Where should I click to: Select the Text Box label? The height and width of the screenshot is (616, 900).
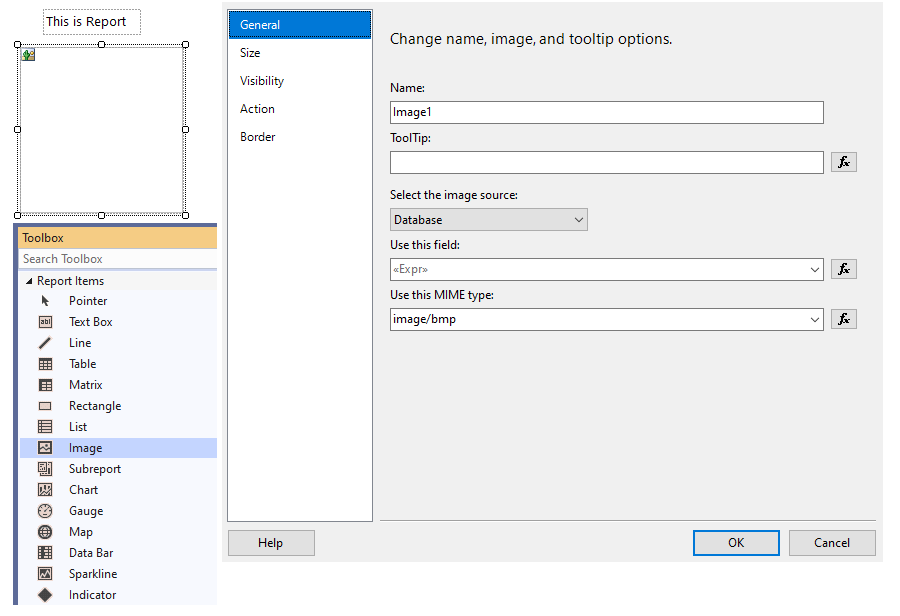(91, 322)
